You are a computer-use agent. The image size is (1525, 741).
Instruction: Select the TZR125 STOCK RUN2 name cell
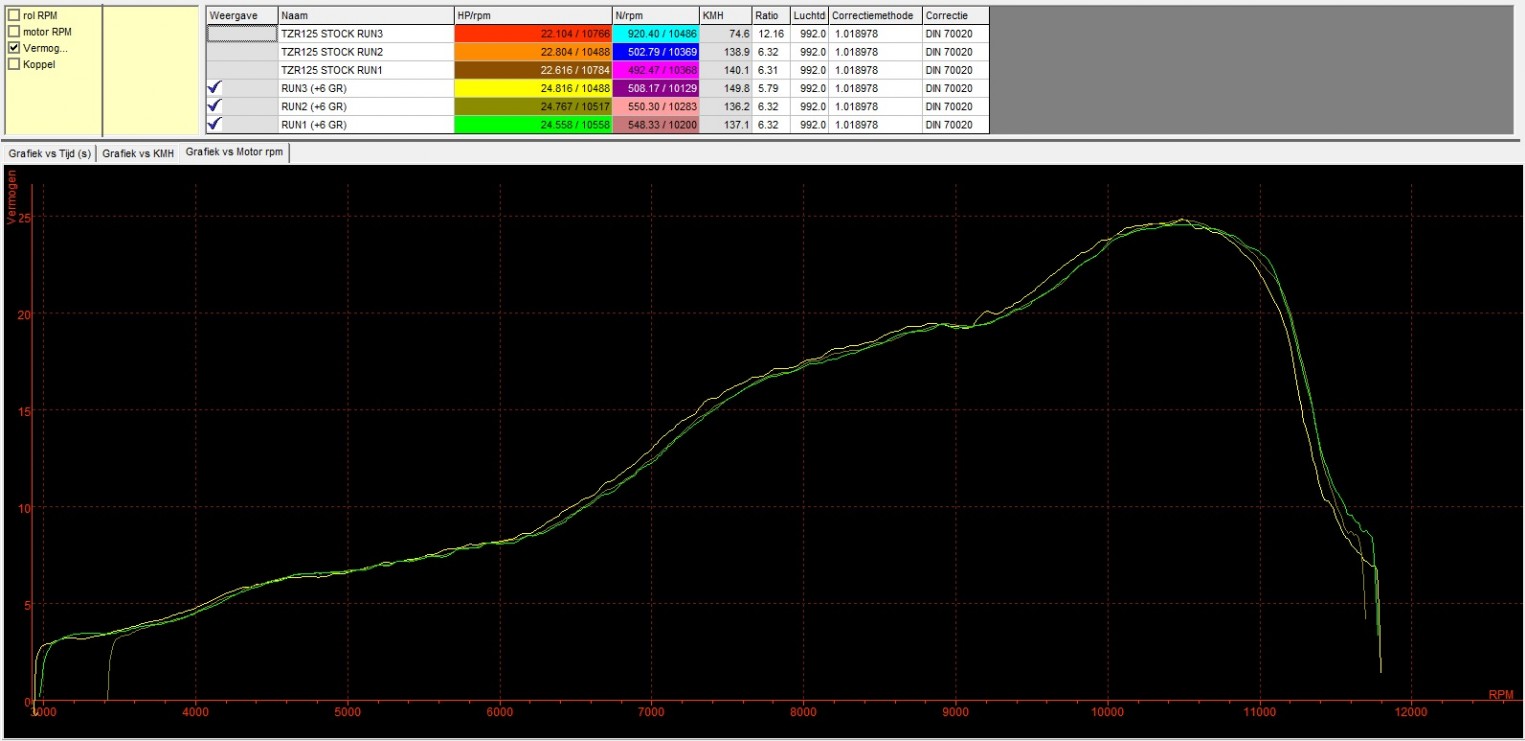[x=365, y=52]
